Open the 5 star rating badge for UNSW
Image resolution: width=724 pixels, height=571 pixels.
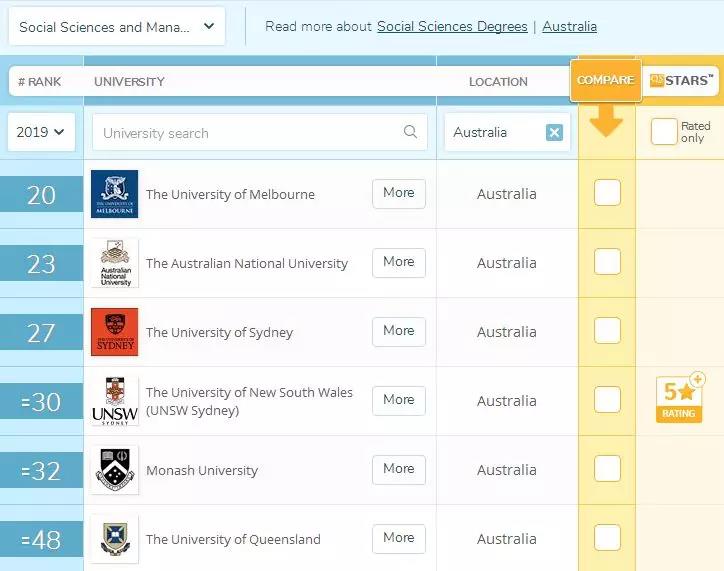679,398
